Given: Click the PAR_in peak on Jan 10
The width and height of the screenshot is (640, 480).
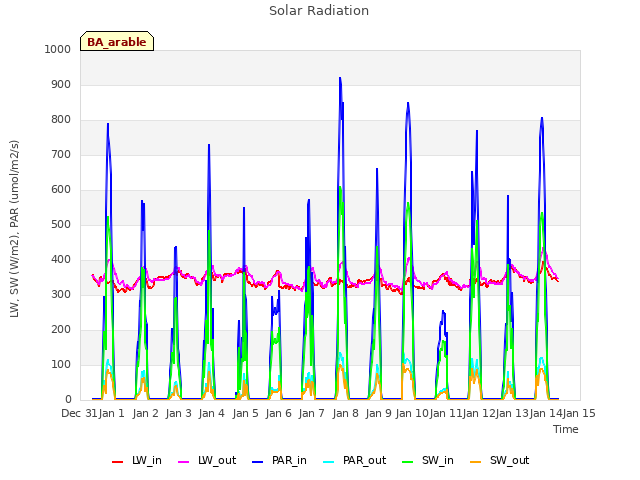Looking at the screenshot, I should (x=408, y=103).
